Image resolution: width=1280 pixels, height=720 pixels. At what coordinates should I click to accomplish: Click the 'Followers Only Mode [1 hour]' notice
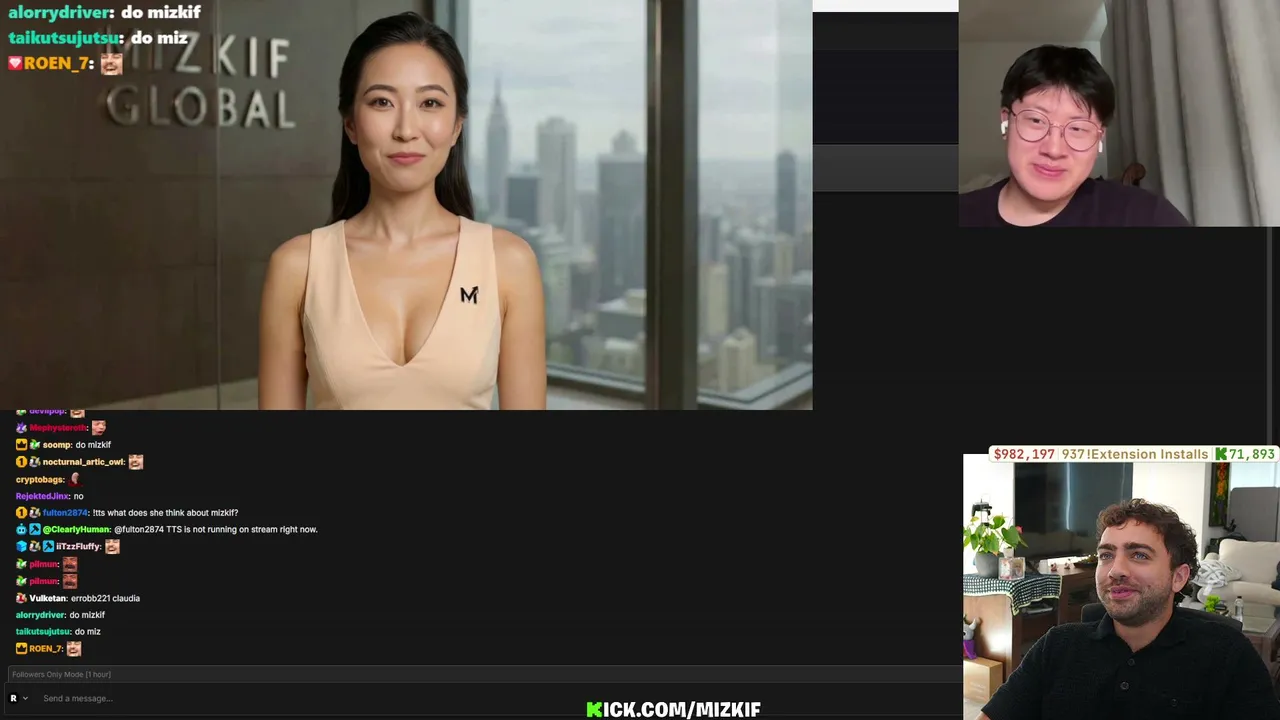(x=61, y=674)
